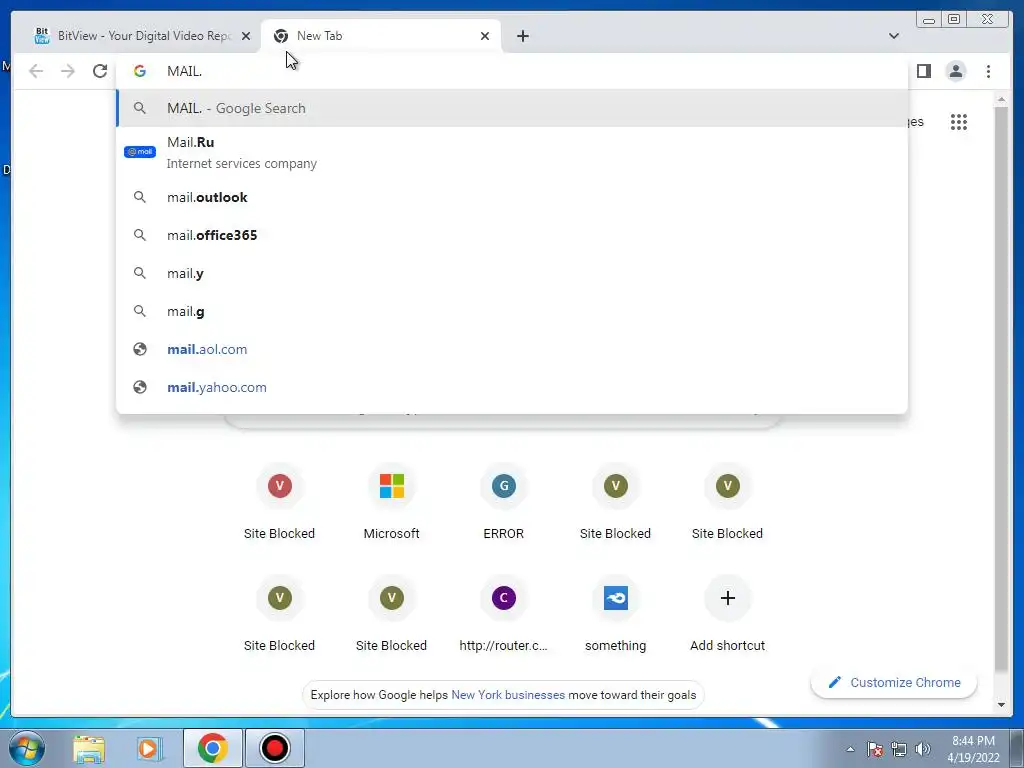Click the page vertical scrollbar thumb
The width and height of the screenshot is (1024, 768).
pos(1001,389)
